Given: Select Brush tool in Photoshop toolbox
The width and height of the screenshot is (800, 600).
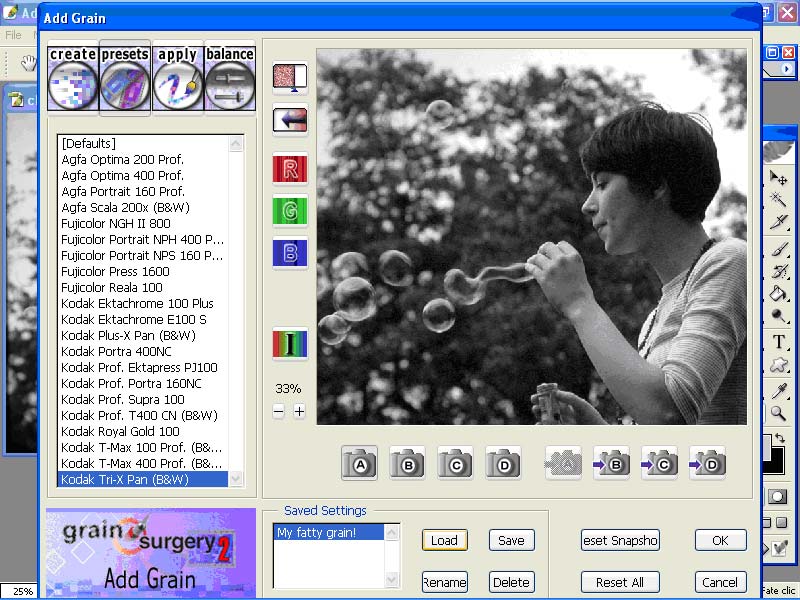Looking at the screenshot, I should click(779, 250).
